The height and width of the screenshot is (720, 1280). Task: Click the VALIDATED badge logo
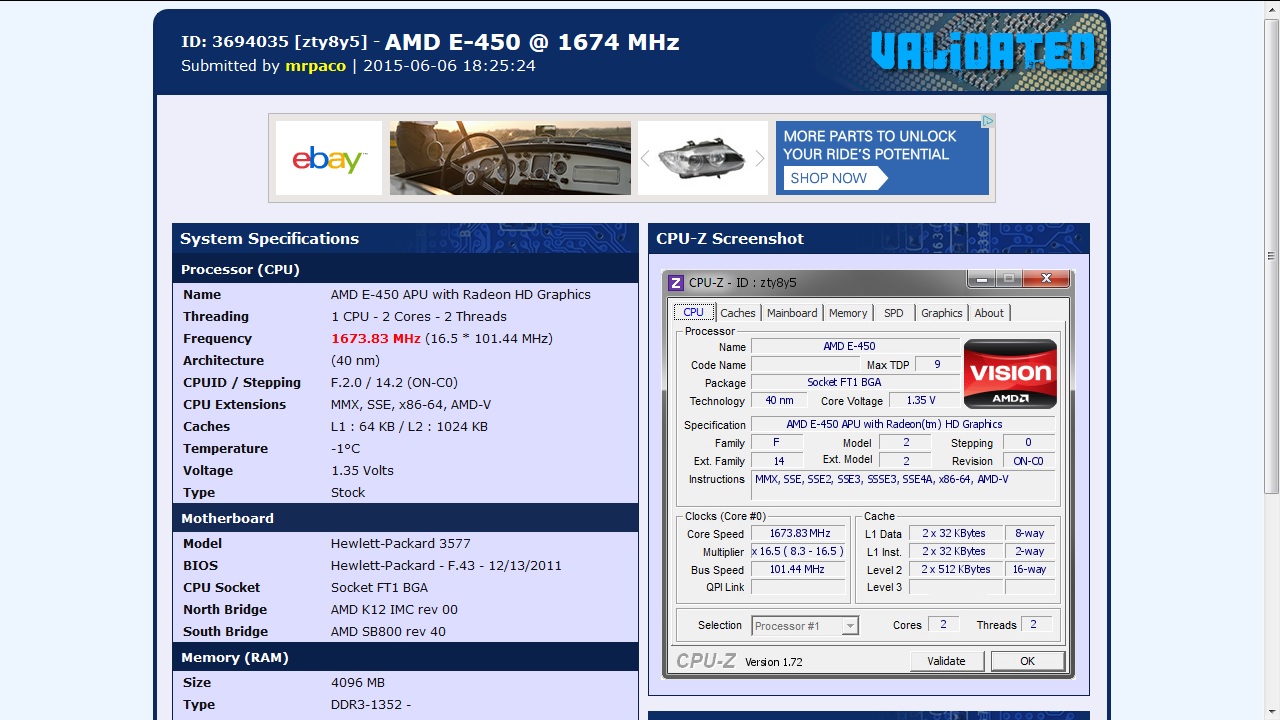point(983,53)
